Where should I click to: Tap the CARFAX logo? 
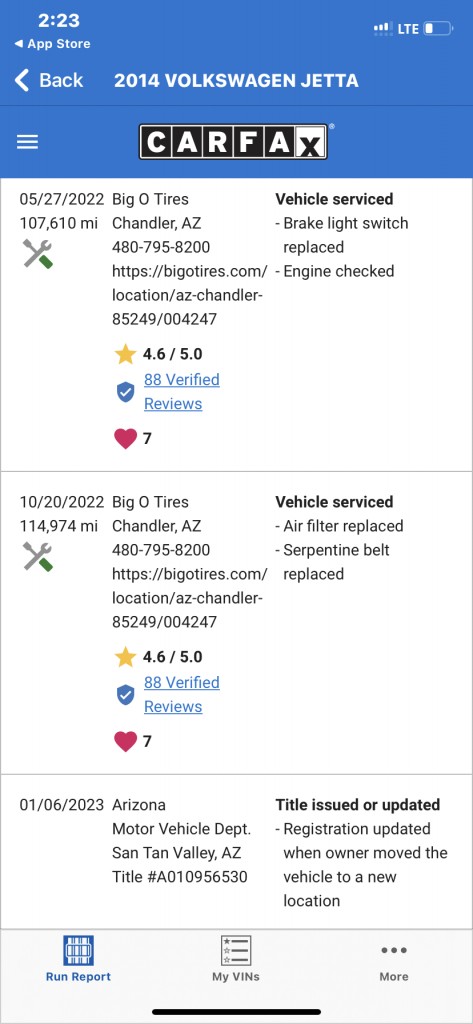[x=233, y=142]
